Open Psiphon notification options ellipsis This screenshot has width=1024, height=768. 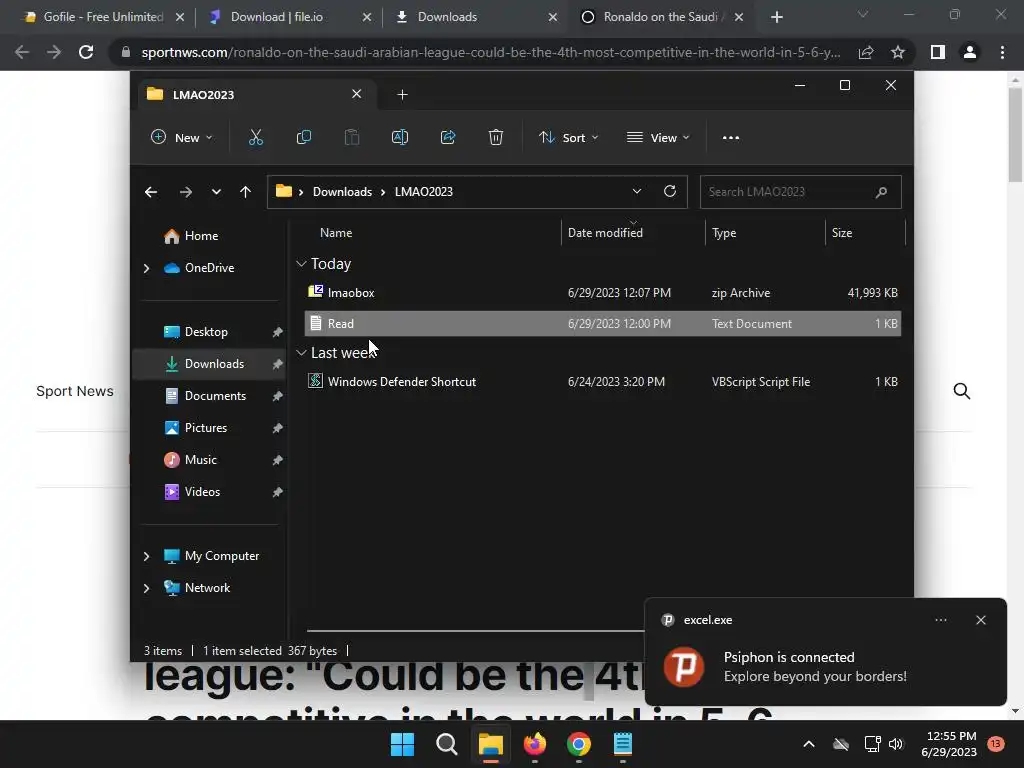(940, 620)
